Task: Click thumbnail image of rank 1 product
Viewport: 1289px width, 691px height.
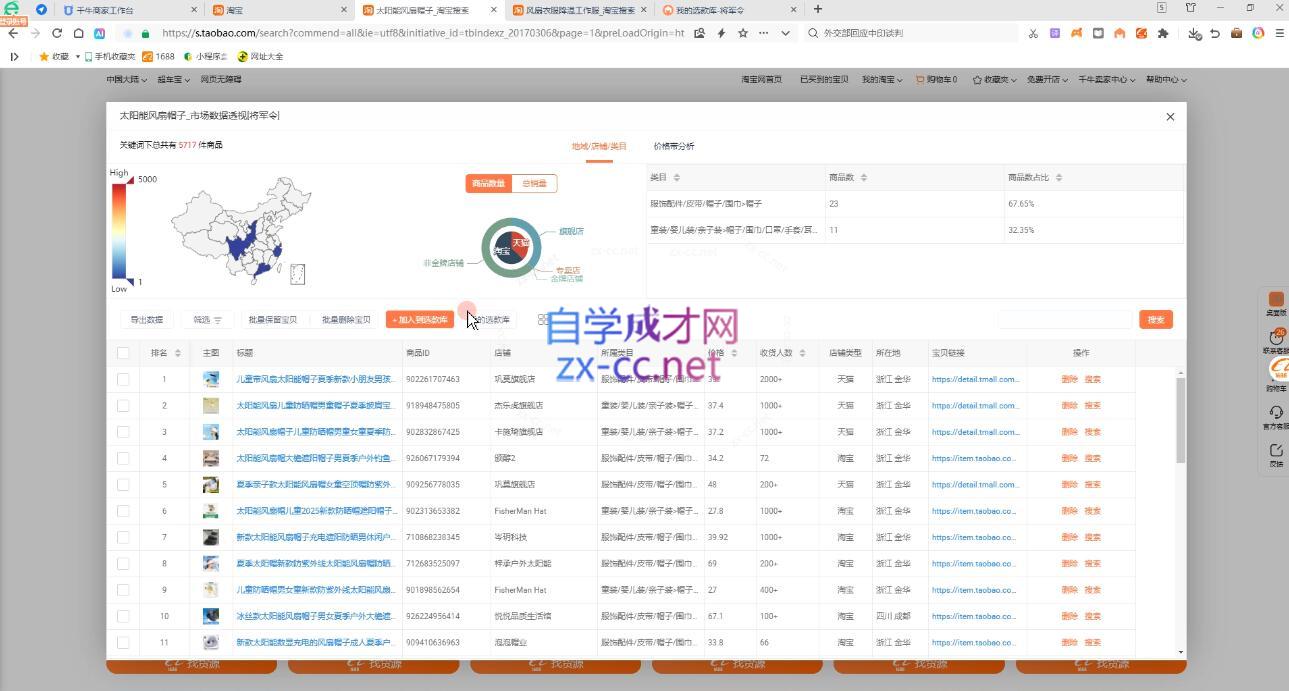Action: [211, 379]
